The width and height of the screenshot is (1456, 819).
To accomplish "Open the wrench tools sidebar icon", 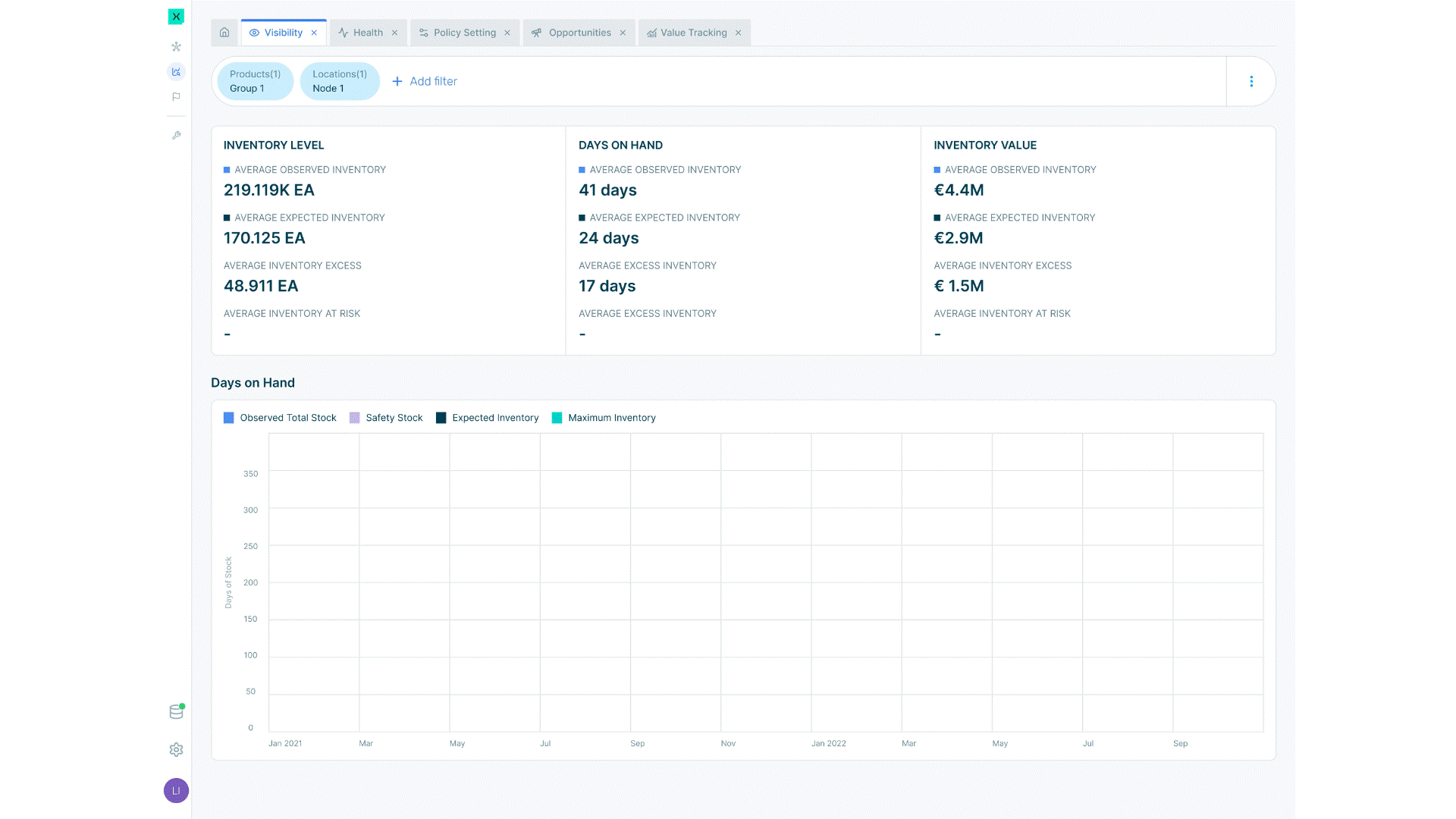I will [x=176, y=135].
